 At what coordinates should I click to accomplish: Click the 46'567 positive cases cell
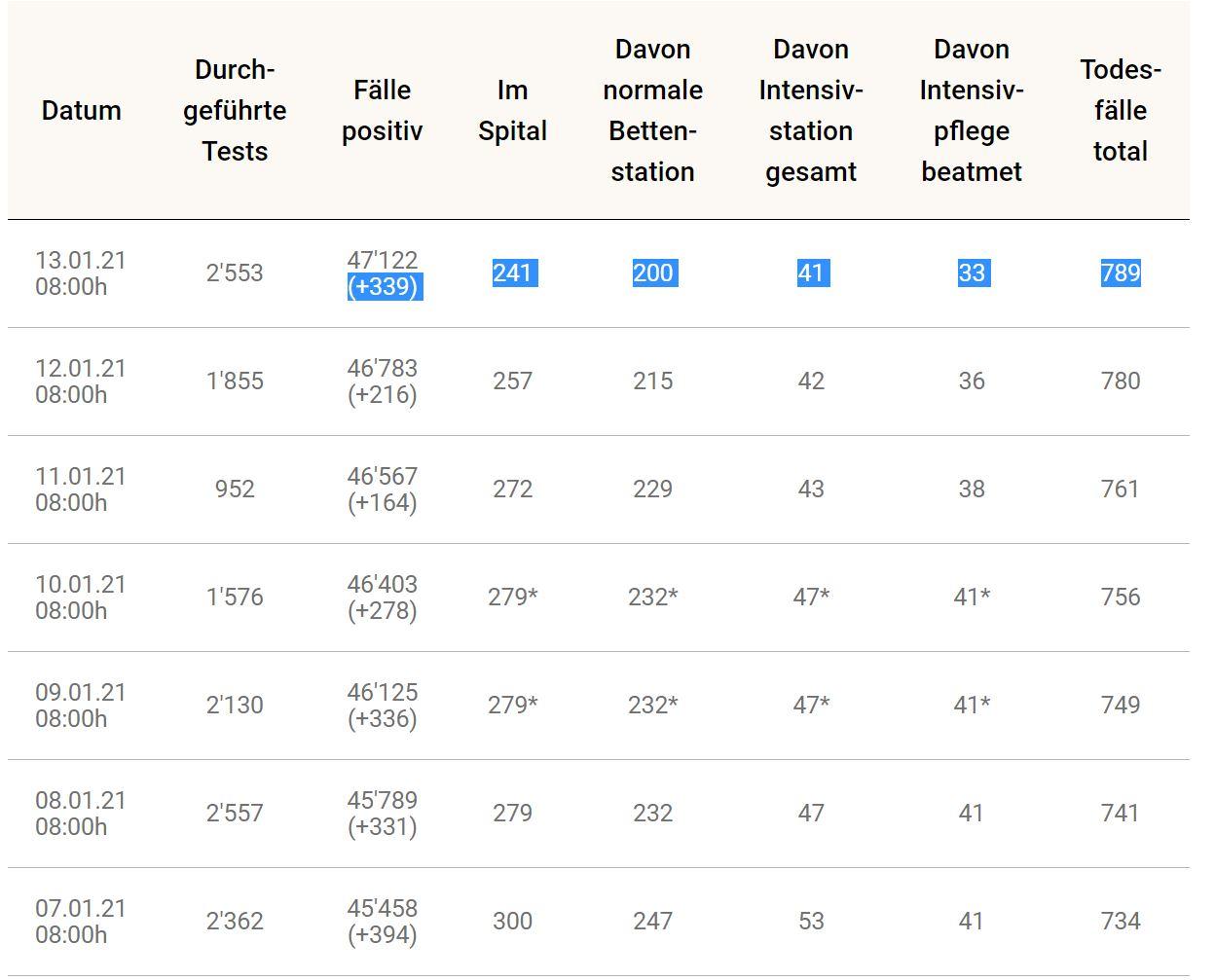382,477
